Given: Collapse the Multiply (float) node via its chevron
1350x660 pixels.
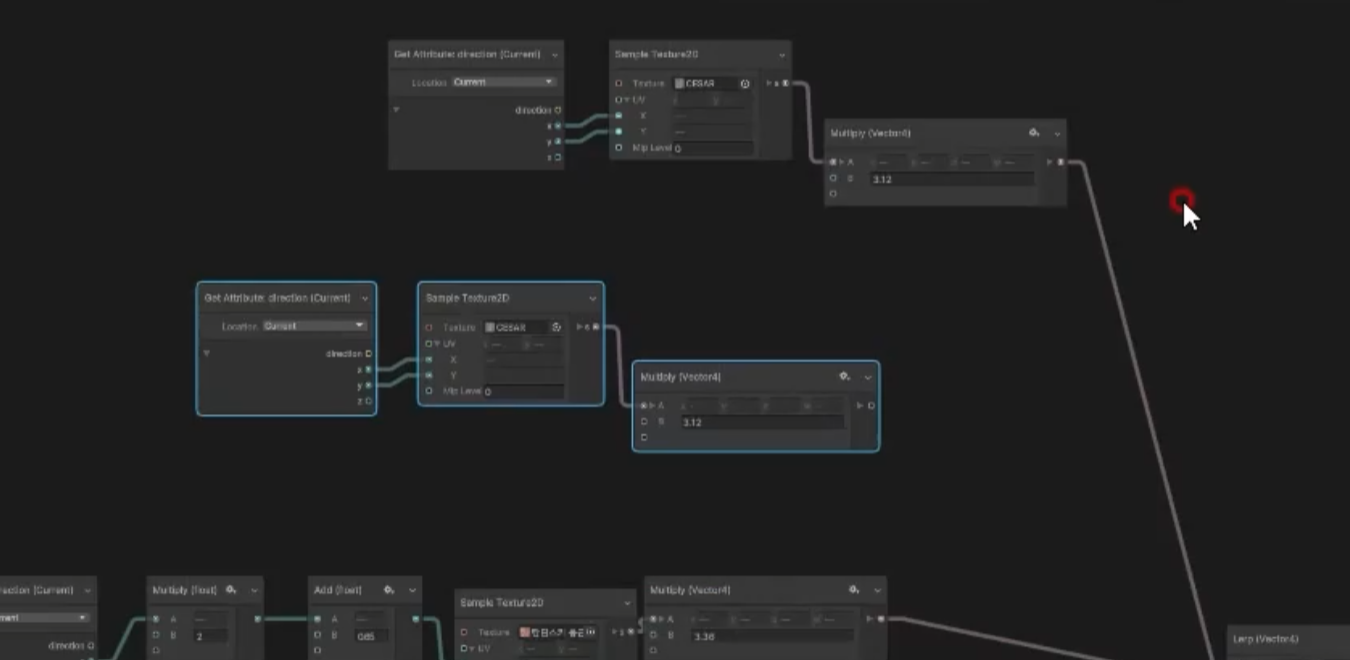Looking at the screenshot, I should pyautogui.click(x=254, y=590).
